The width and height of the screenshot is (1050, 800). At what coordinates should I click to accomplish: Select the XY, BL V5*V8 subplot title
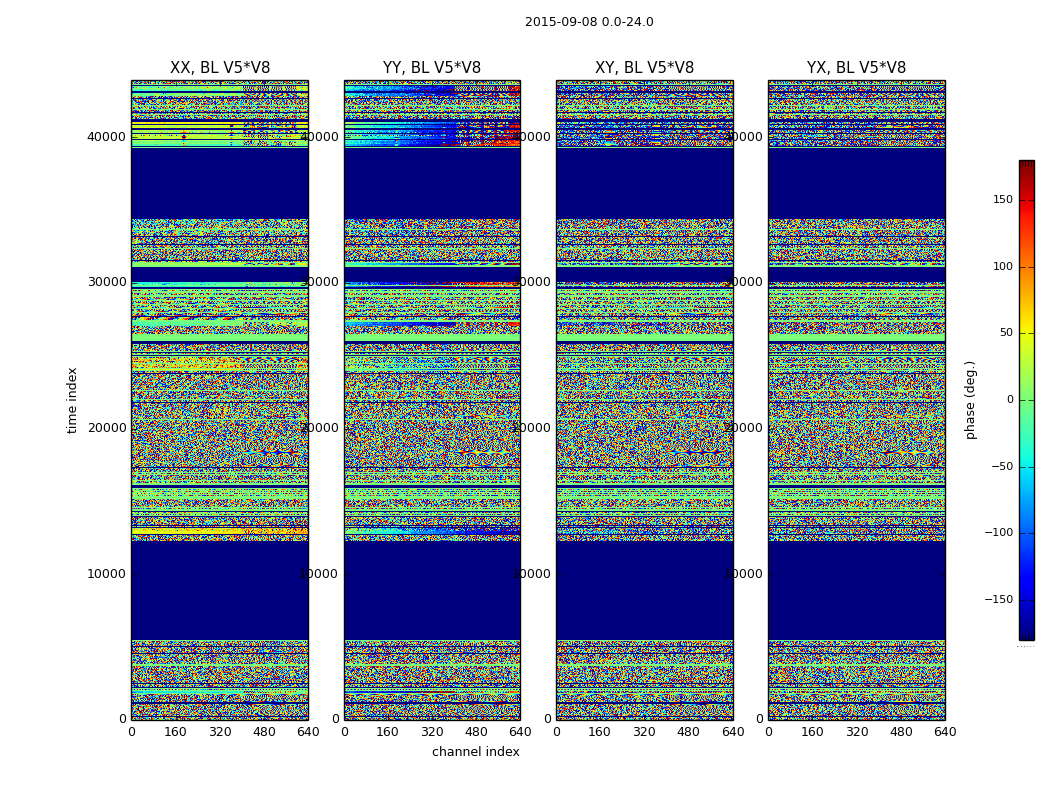pyautogui.click(x=644, y=68)
